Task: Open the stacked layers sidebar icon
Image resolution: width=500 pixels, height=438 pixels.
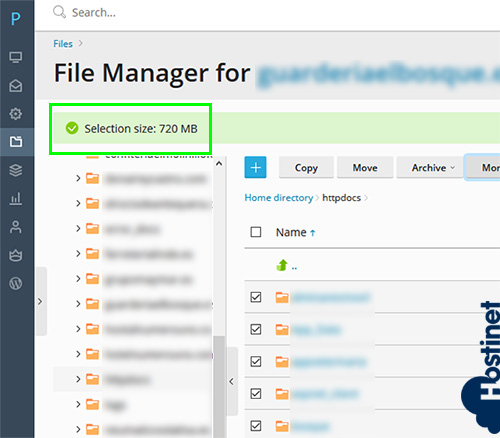Action: [x=16, y=170]
